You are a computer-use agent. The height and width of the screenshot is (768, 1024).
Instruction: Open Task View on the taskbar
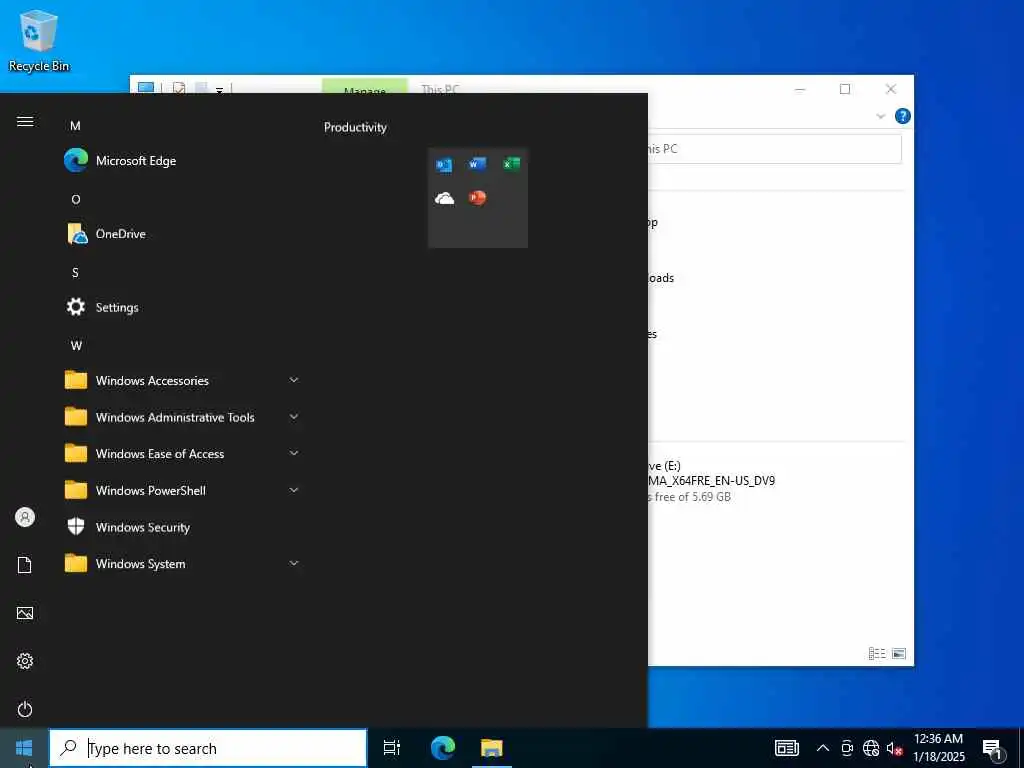(x=392, y=748)
